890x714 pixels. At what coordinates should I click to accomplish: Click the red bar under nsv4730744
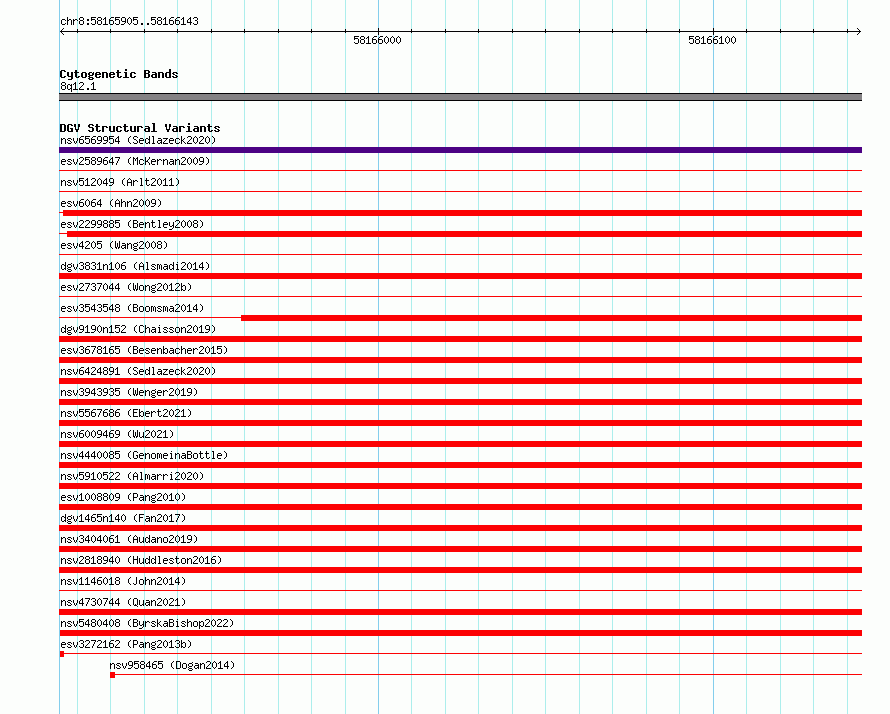[x=460, y=612]
